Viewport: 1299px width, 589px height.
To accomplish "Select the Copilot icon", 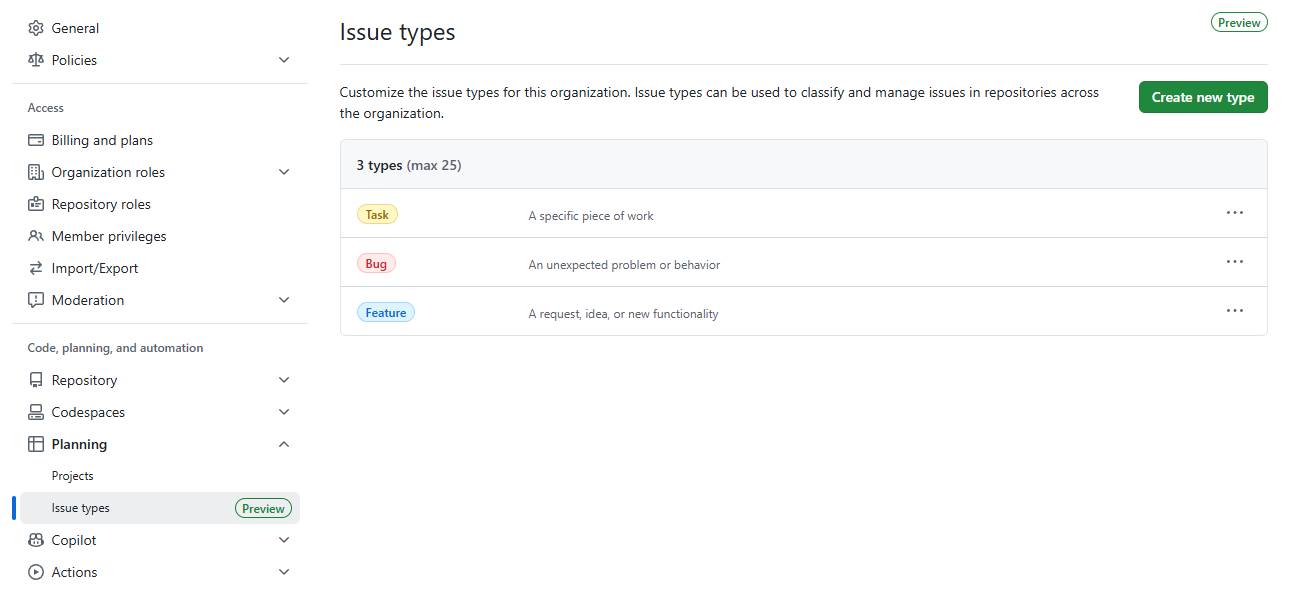I will (35, 539).
